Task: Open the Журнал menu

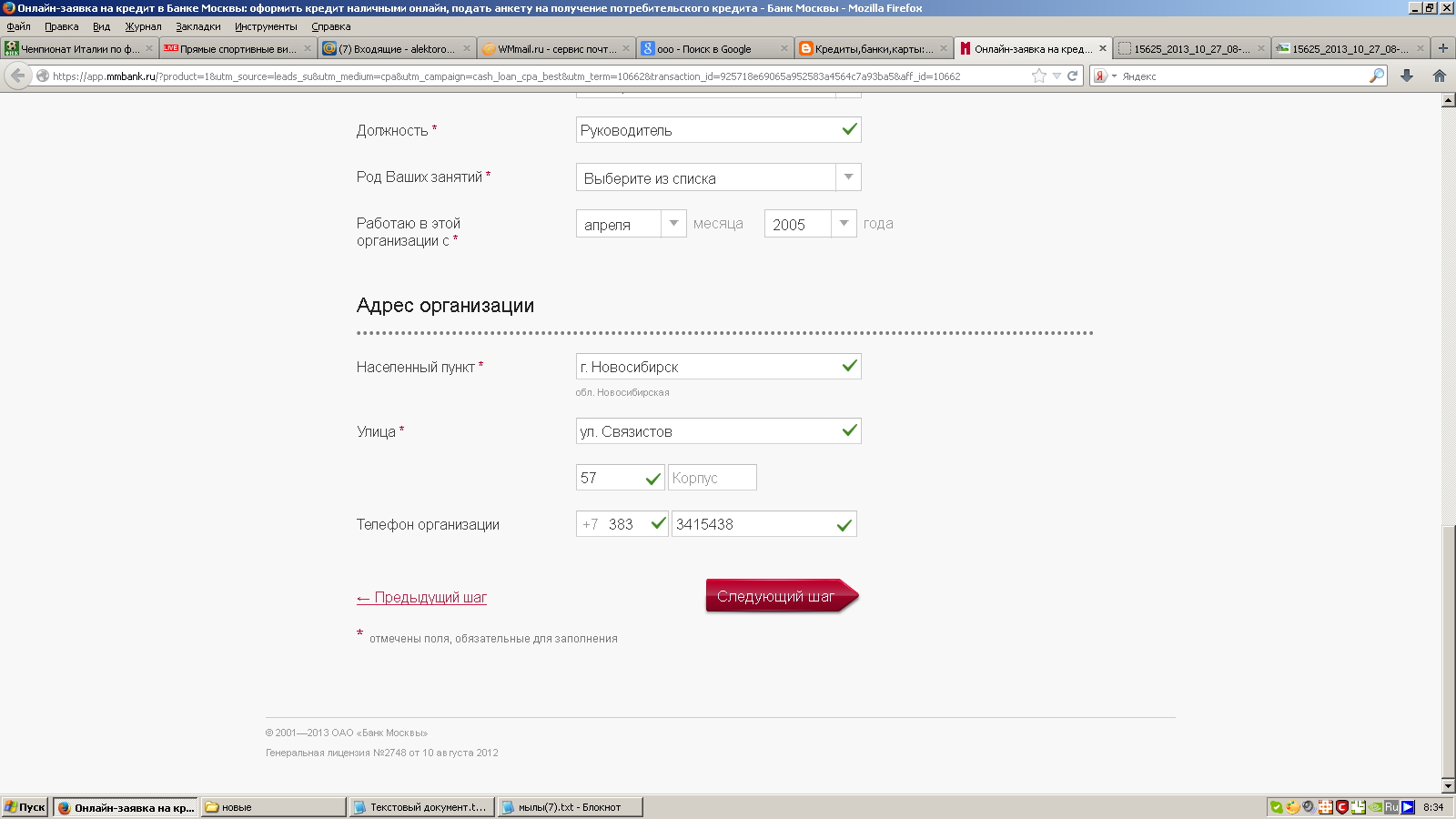Action: click(143, 26)
